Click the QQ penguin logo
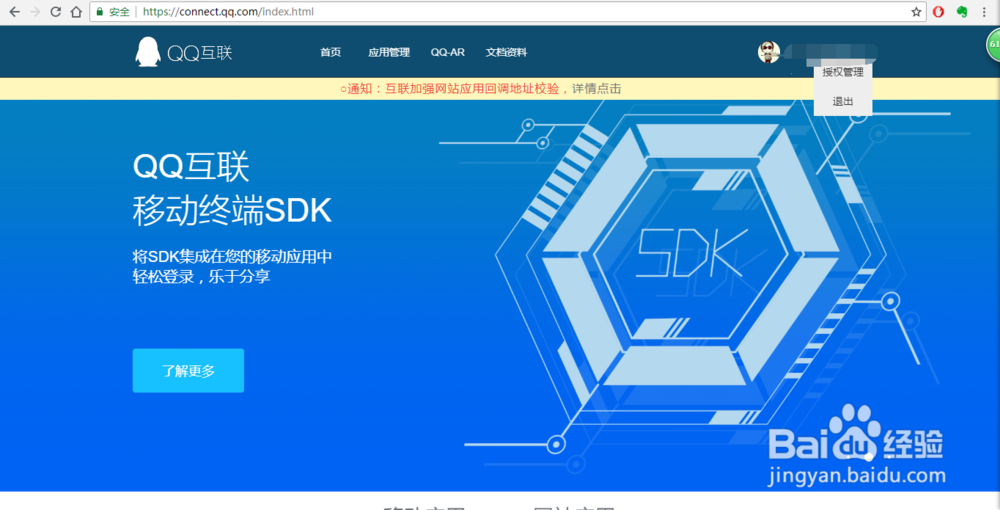The height and width of the screenshot is (510, 1000). [147, 51]
